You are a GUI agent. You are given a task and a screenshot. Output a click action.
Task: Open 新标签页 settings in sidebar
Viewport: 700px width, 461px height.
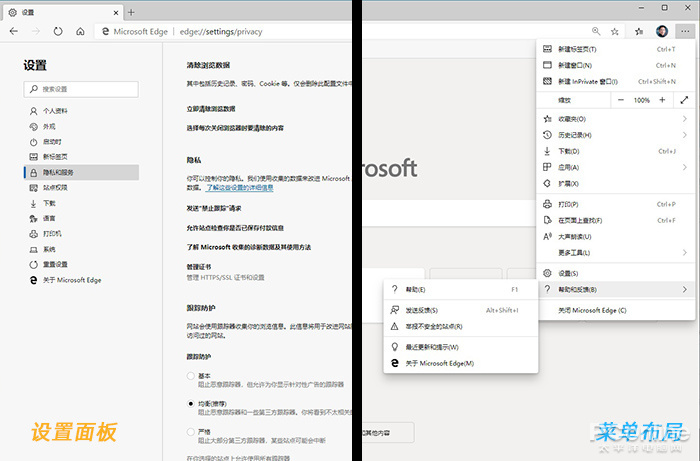tap(81, 157)
